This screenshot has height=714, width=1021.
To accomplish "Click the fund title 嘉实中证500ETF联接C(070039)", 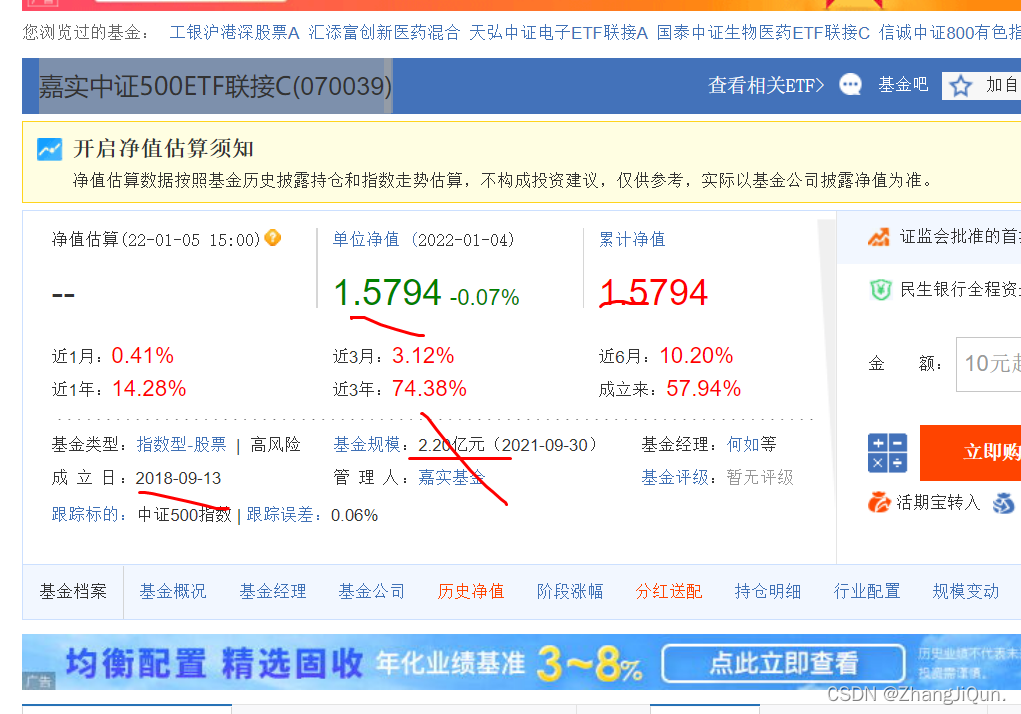I will (x=216, y=86).
